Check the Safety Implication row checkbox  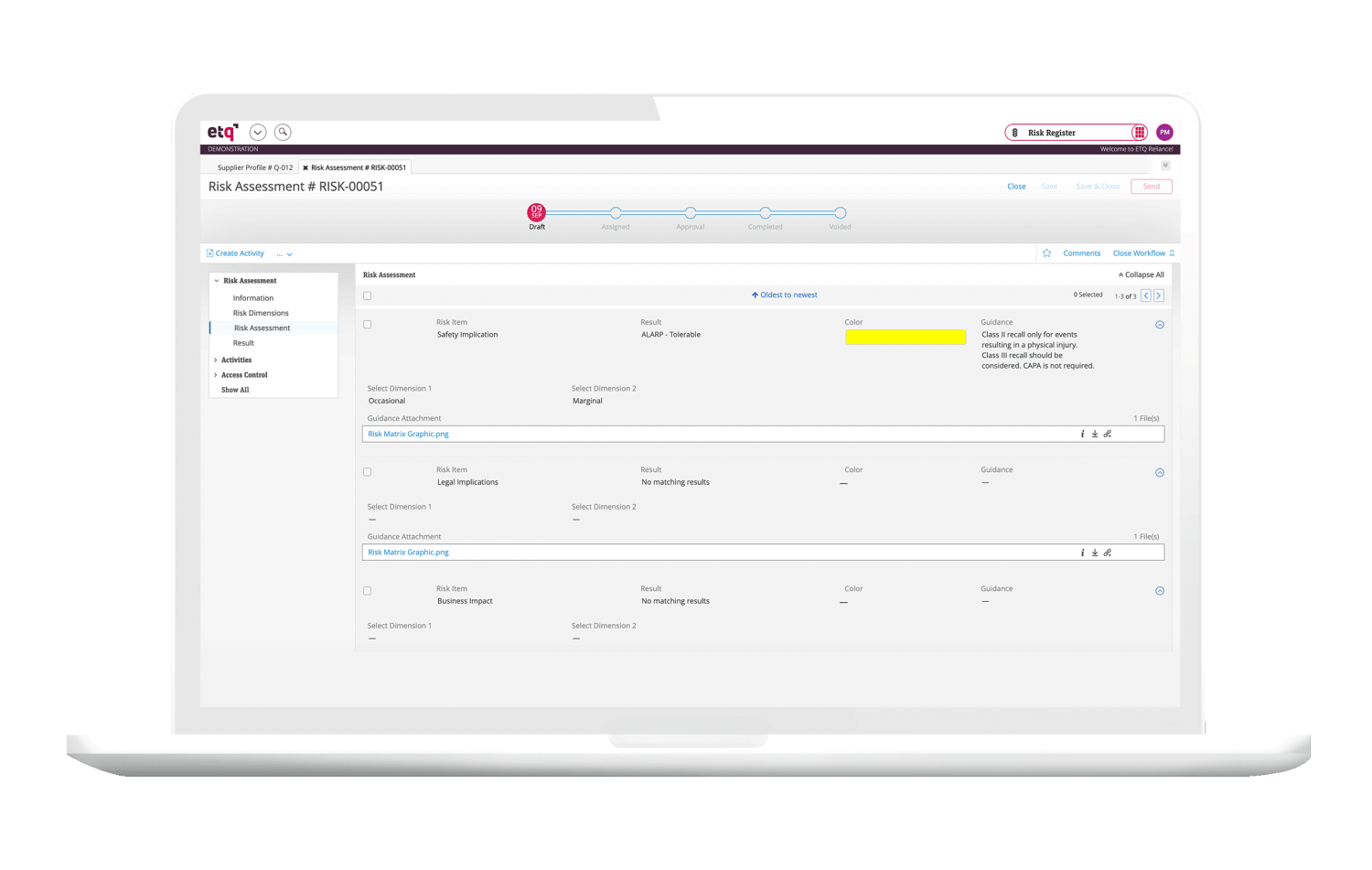[368, 325]
